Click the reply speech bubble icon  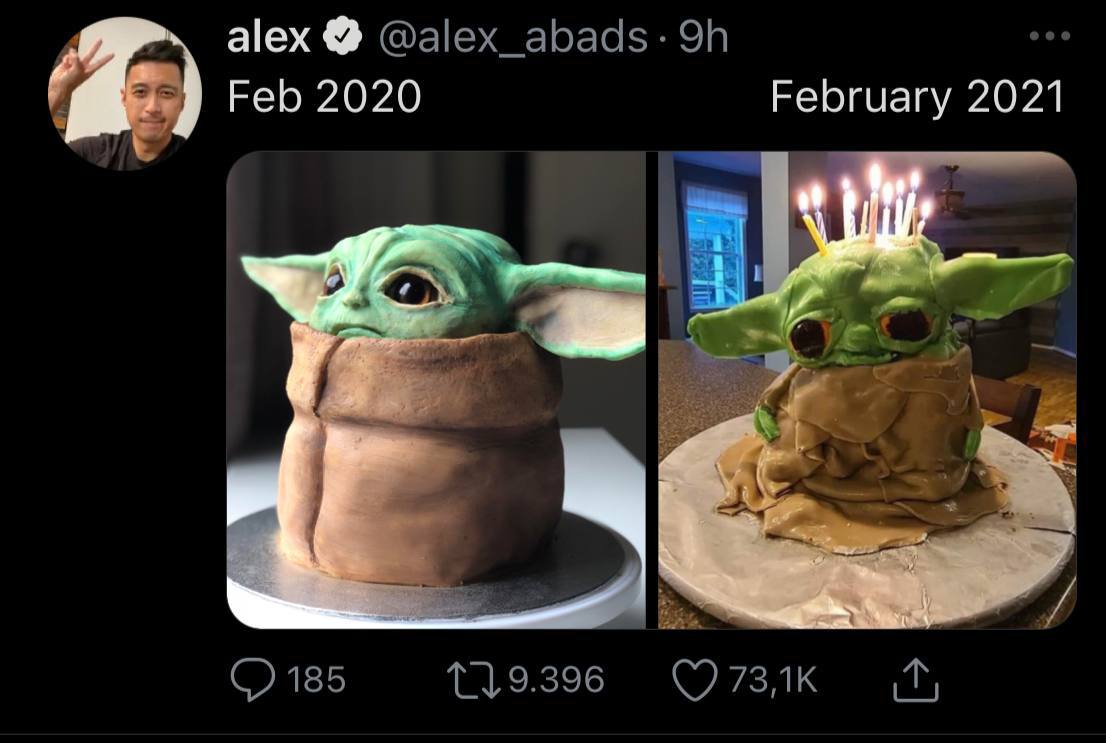253,679
